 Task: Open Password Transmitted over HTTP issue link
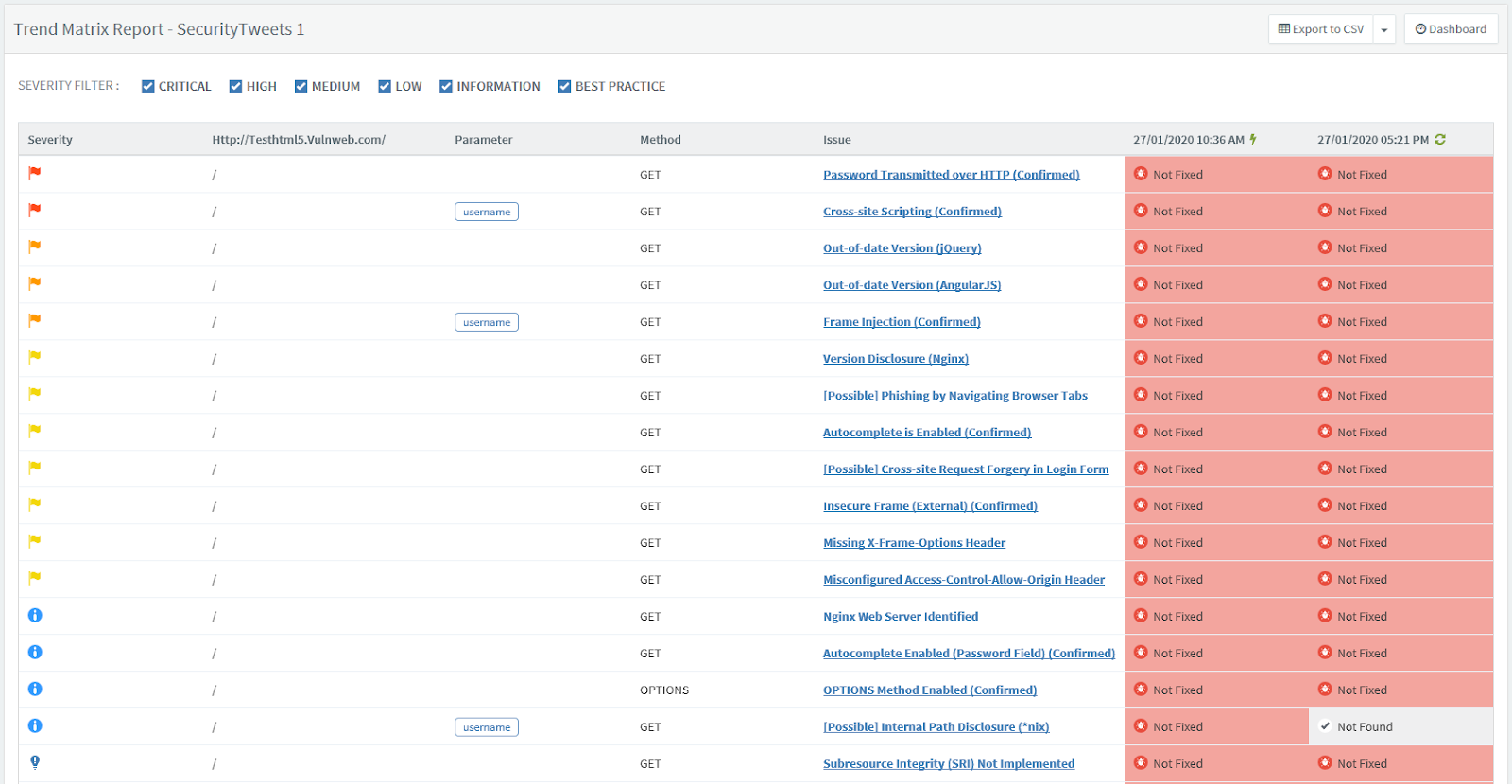tap(951, 175)
